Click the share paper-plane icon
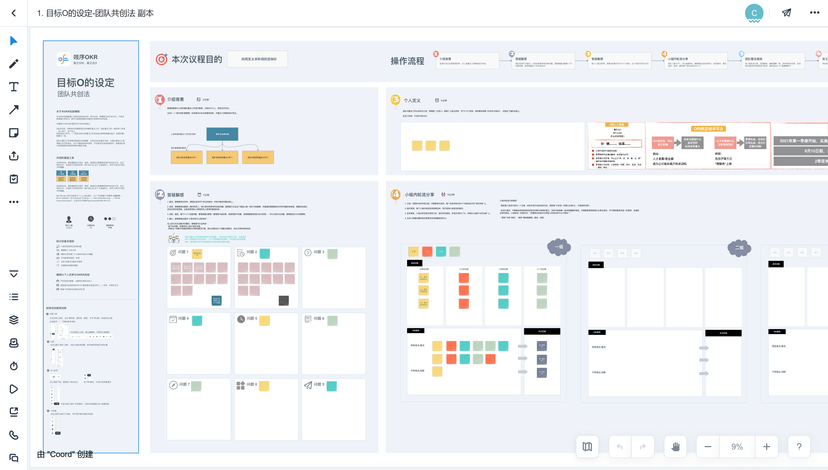The image size is (828, 470). pos(787,13)
